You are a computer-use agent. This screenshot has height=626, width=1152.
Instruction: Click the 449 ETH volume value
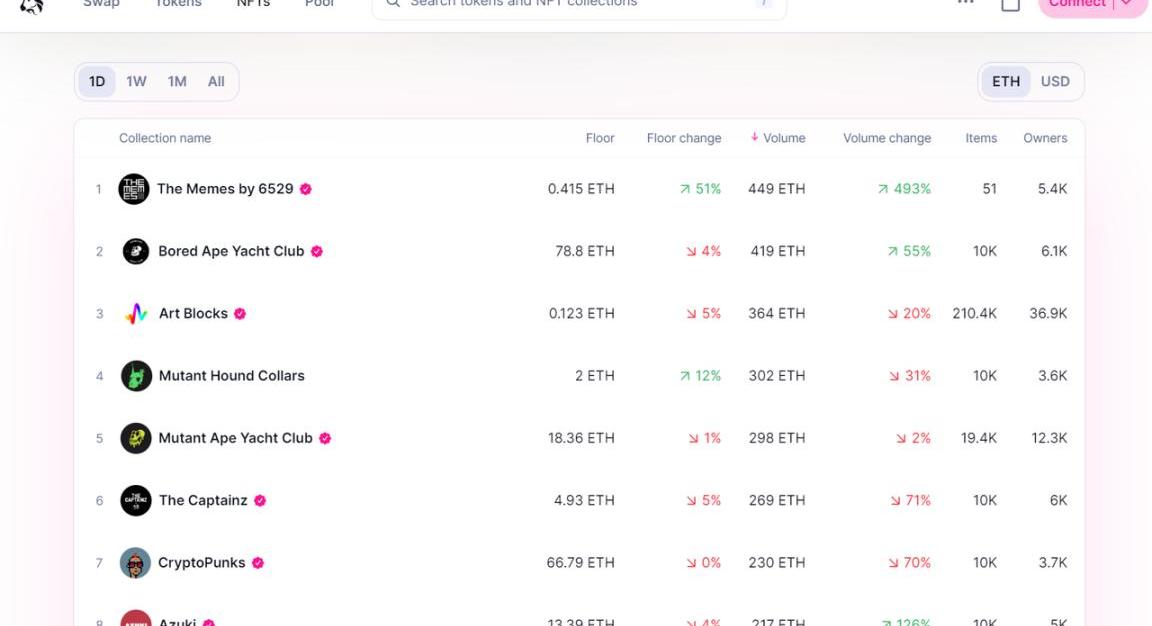point(777,189)
